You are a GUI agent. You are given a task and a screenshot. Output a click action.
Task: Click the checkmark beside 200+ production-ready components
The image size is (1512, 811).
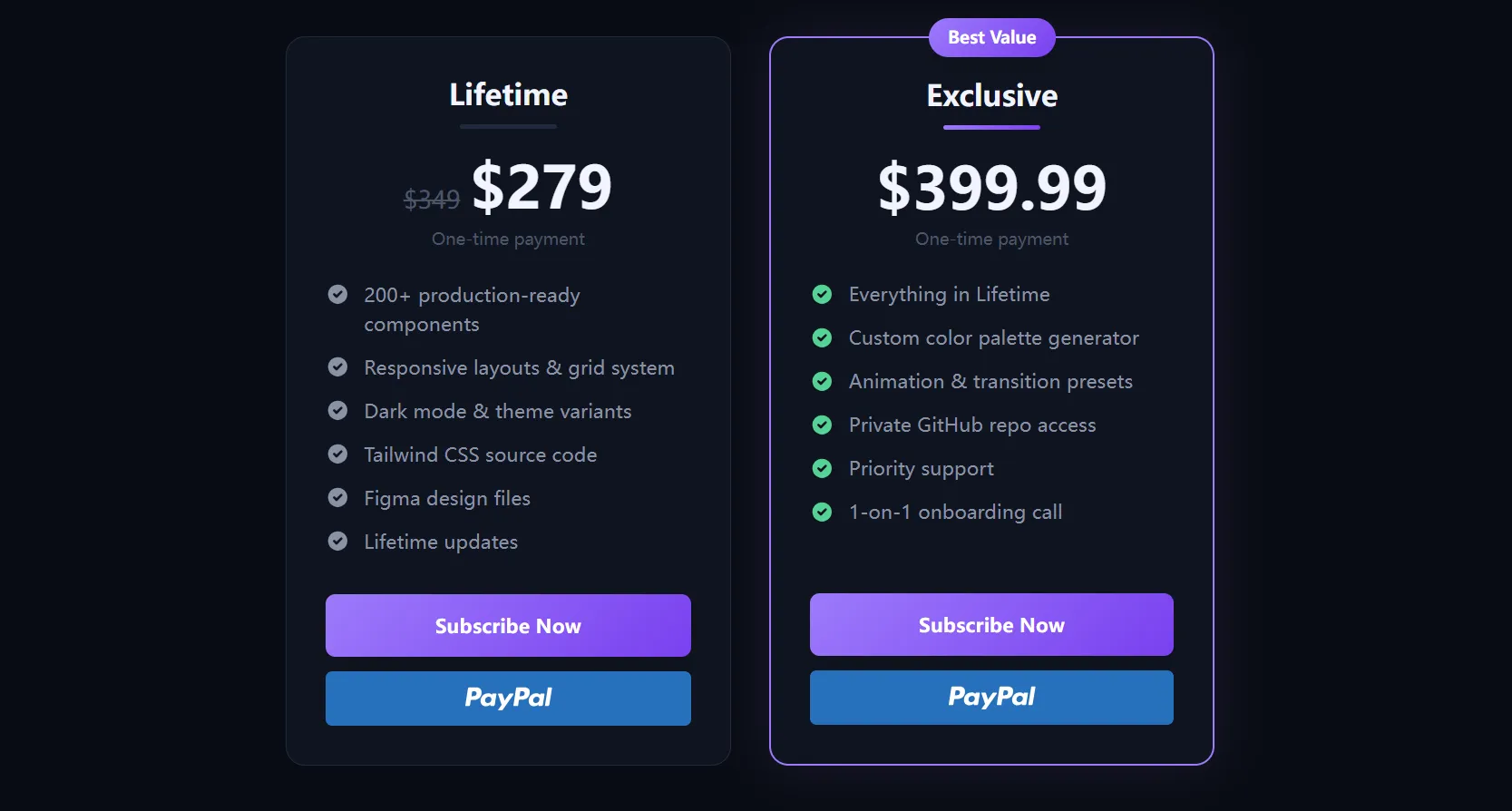point(337,295)
